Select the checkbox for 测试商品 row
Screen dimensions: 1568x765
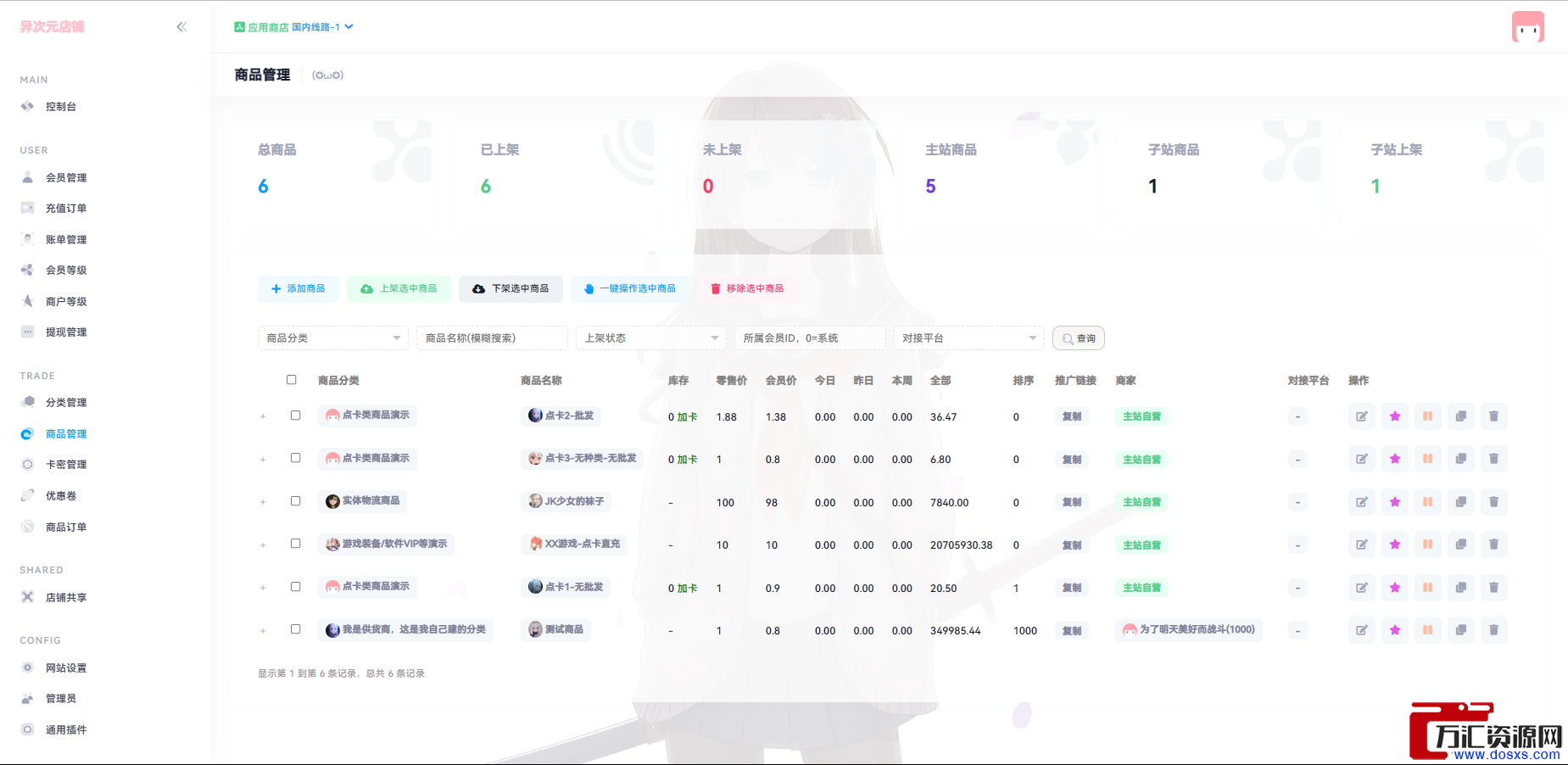pyautogui.click(x=296, y=629)
